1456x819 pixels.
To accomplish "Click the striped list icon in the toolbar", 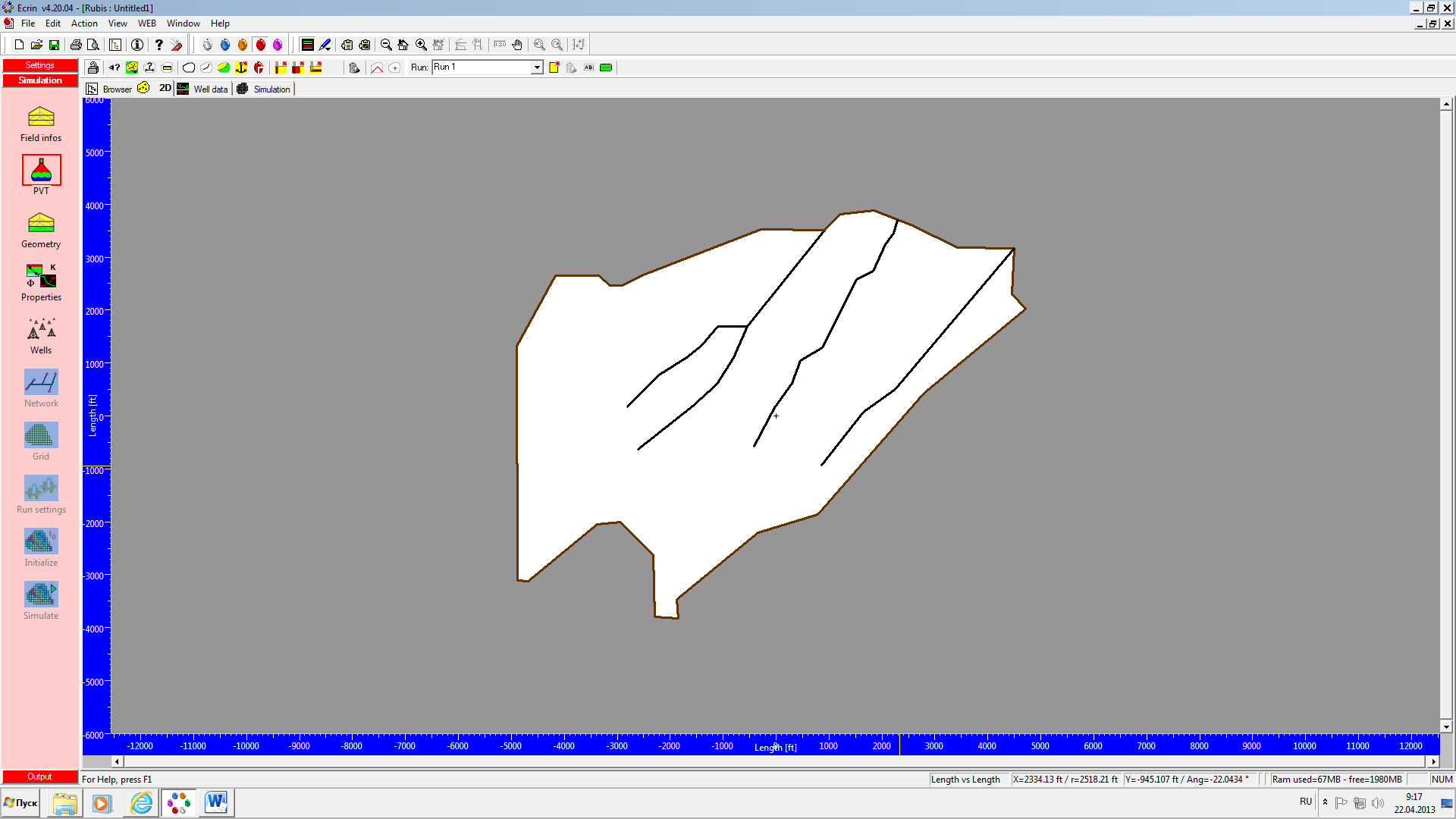I will (x=307, y=45).
